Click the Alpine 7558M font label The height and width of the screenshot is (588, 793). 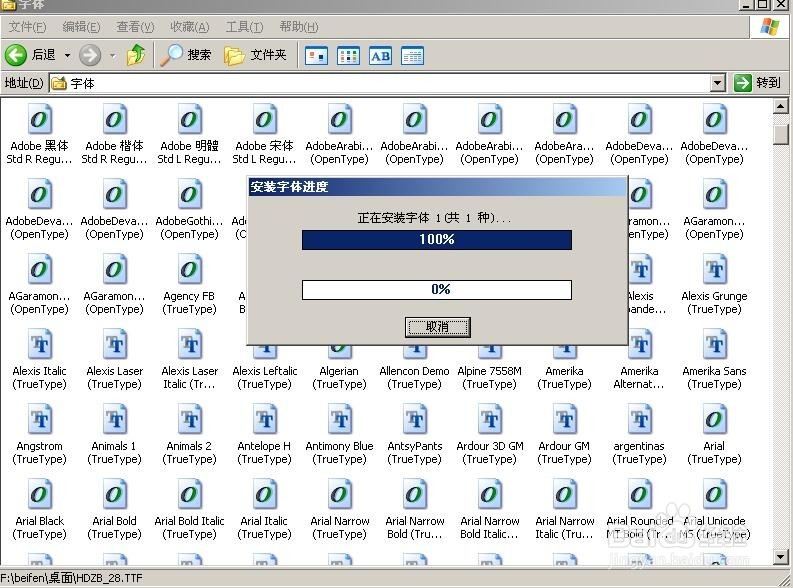[x=490, y=378]
